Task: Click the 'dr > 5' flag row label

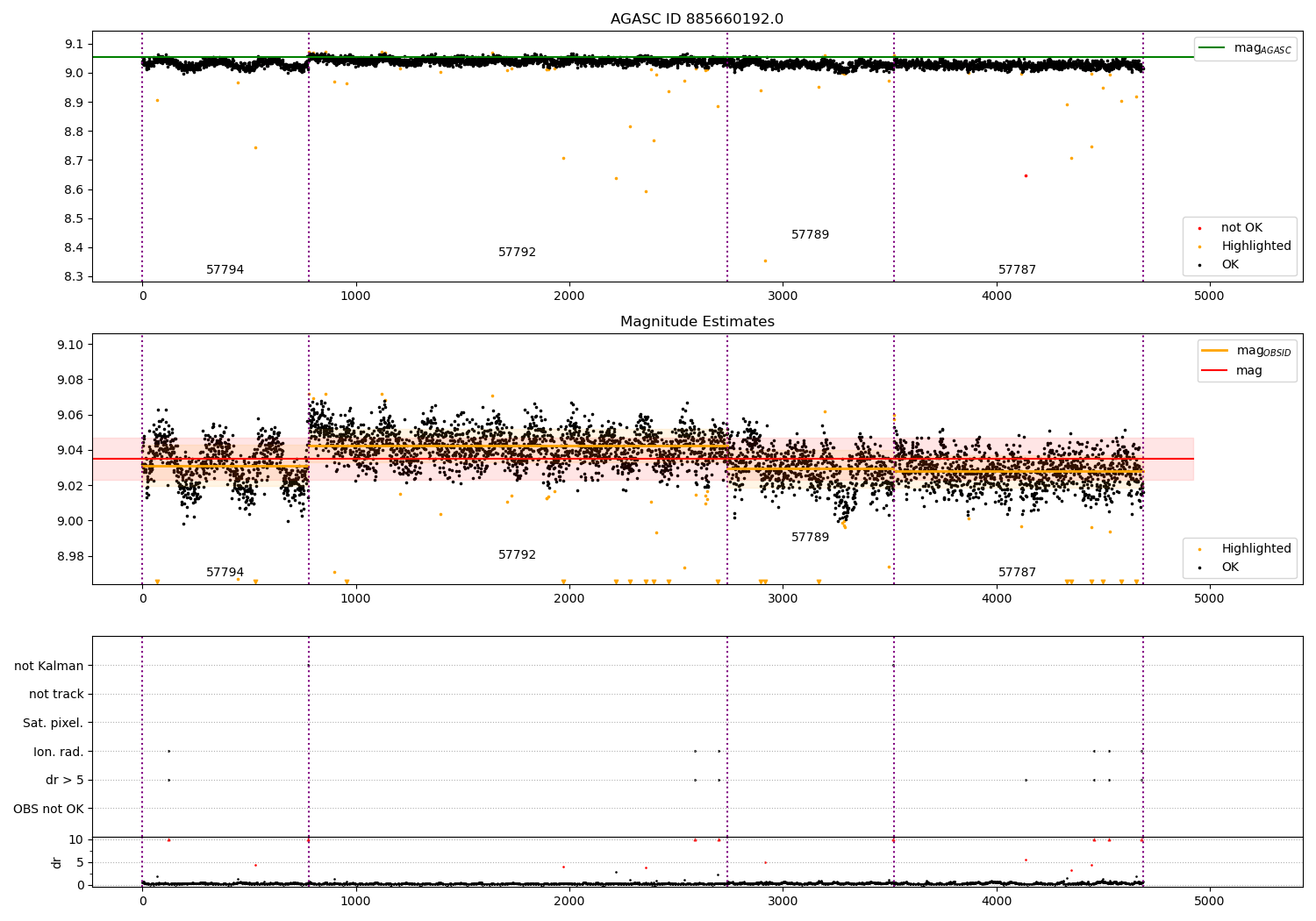Action: tap(65, 781)
